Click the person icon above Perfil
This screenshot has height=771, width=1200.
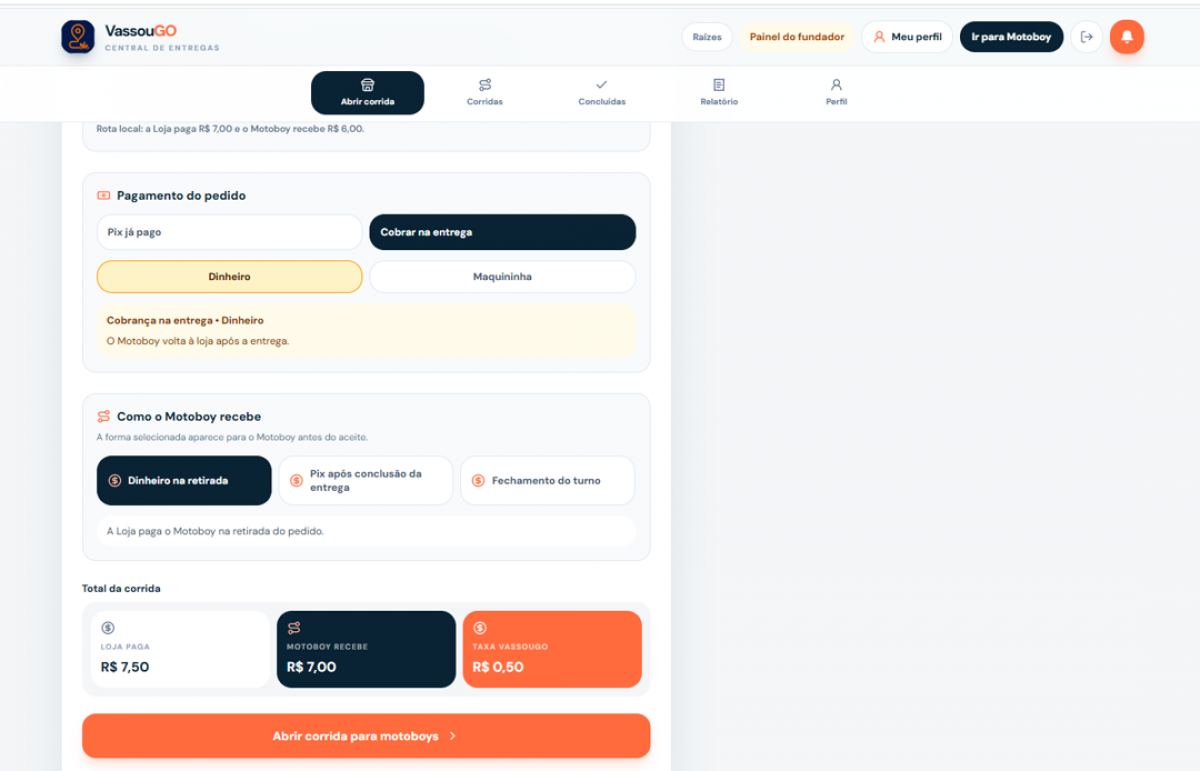837,85
